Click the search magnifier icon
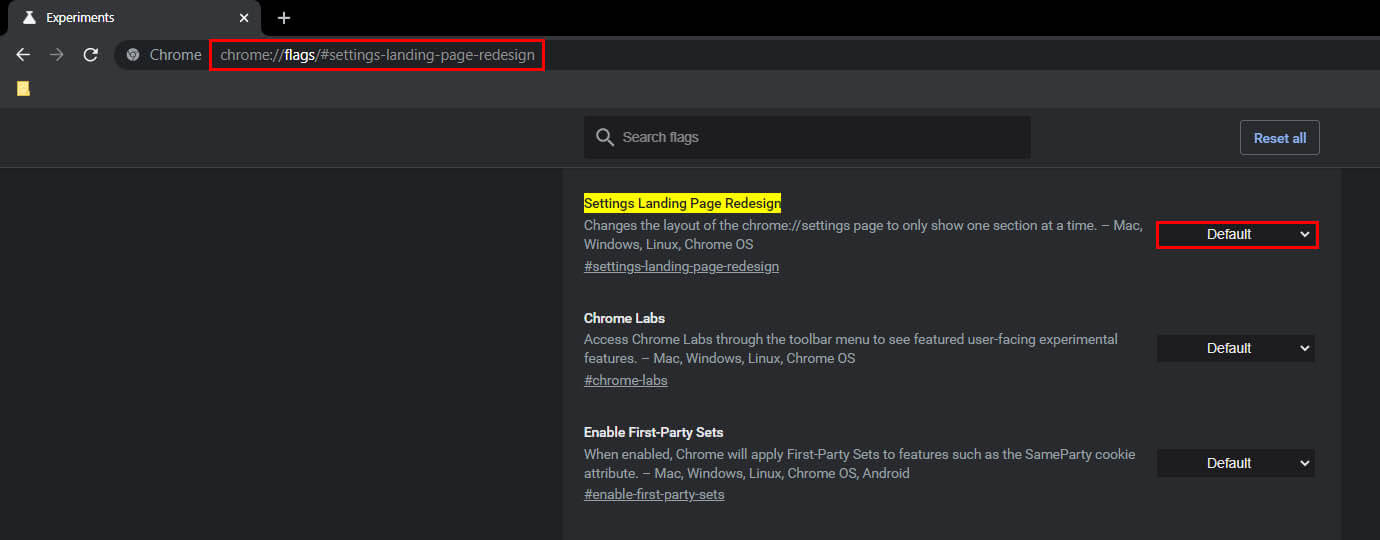The height and width of the screenshot is (540, 1380). [604, 137]
